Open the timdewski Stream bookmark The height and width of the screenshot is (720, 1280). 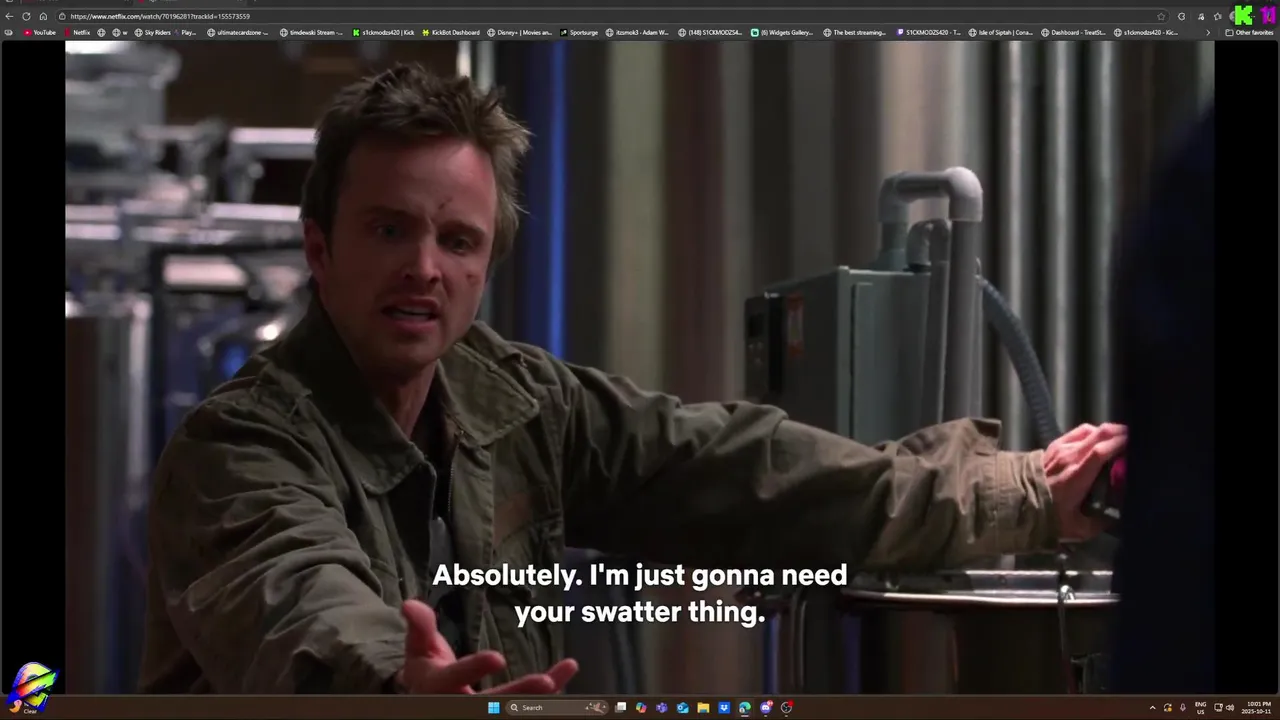coord(312,32)
